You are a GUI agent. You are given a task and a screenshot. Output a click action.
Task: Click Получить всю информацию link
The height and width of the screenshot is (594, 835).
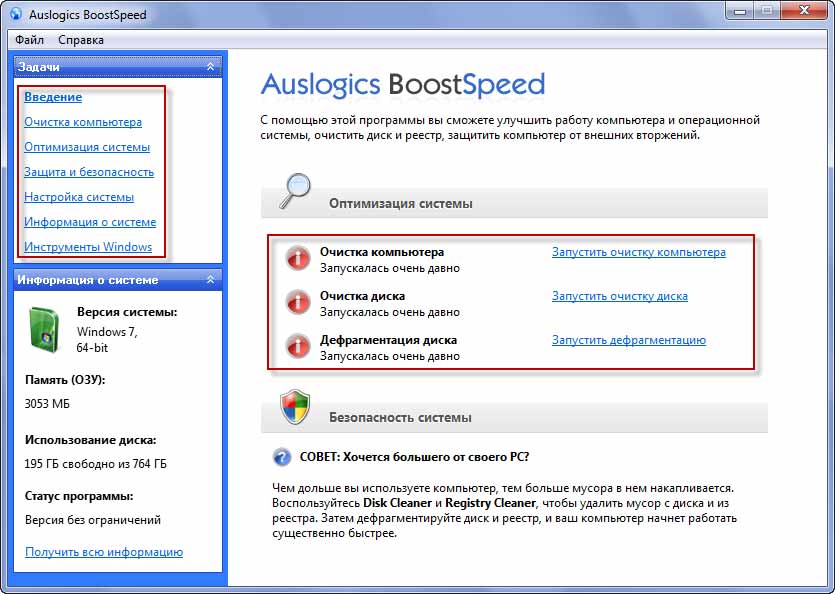[104, 552]
